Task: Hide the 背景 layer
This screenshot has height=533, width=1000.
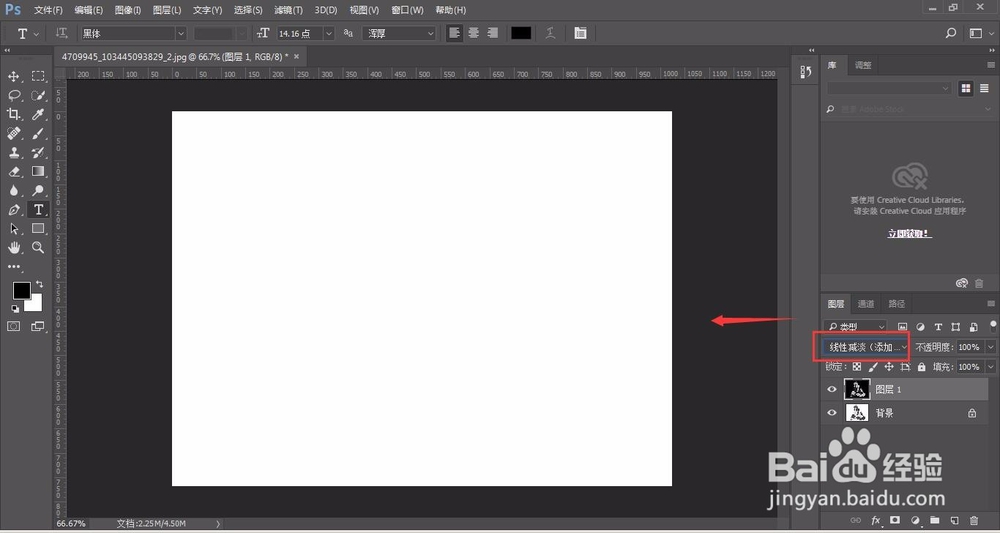Action: point(832,413)
